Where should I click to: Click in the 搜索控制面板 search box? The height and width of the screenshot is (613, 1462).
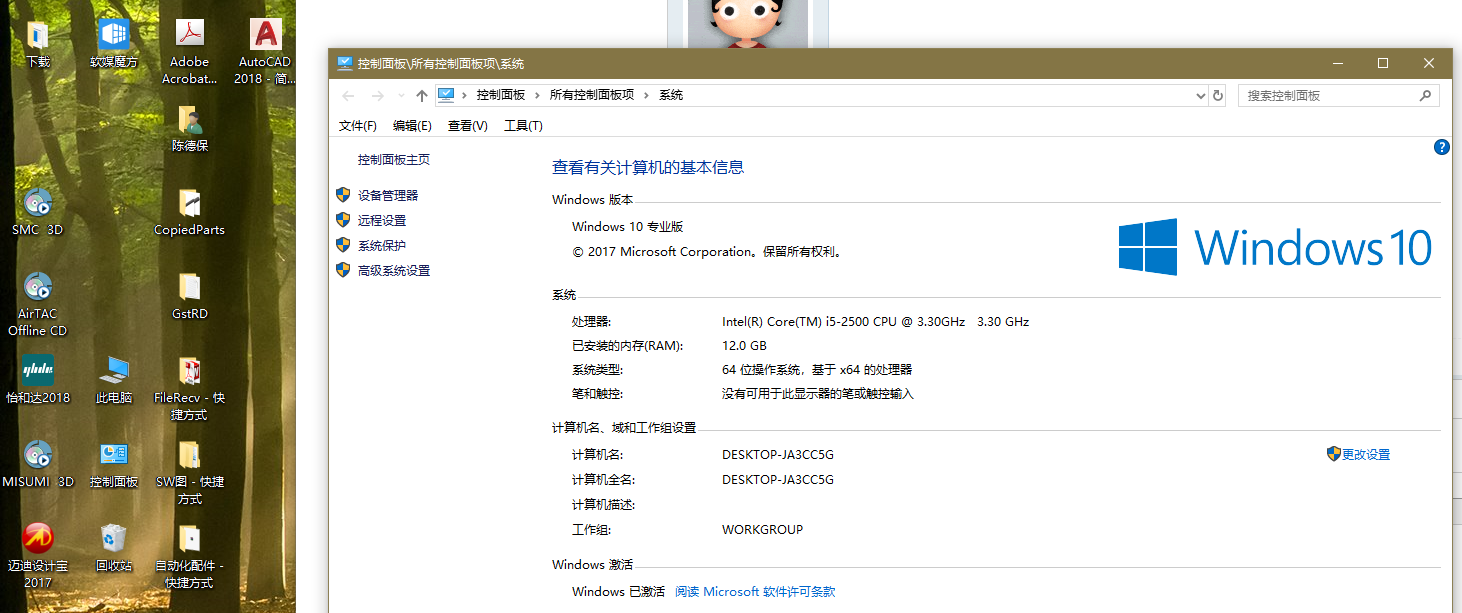click(x=1328, y=95)
